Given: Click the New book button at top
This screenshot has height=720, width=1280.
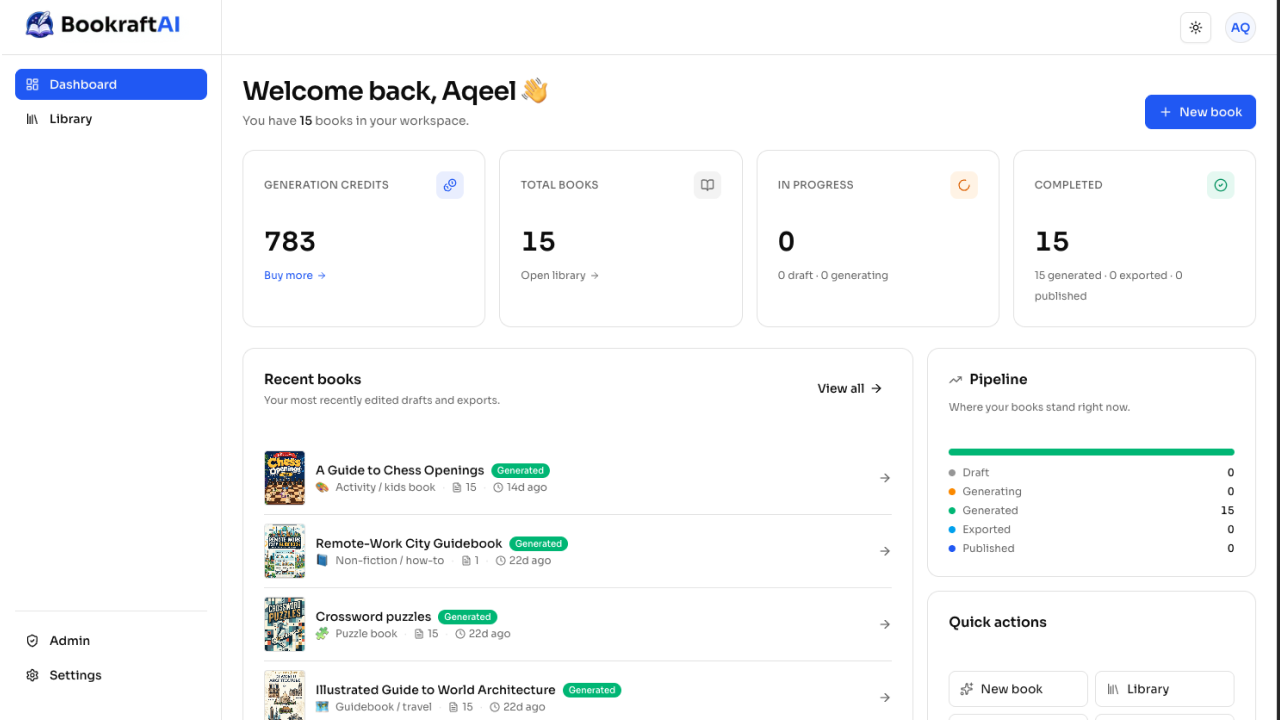Looking at the screenshot, I should [x=1200, y=112].
